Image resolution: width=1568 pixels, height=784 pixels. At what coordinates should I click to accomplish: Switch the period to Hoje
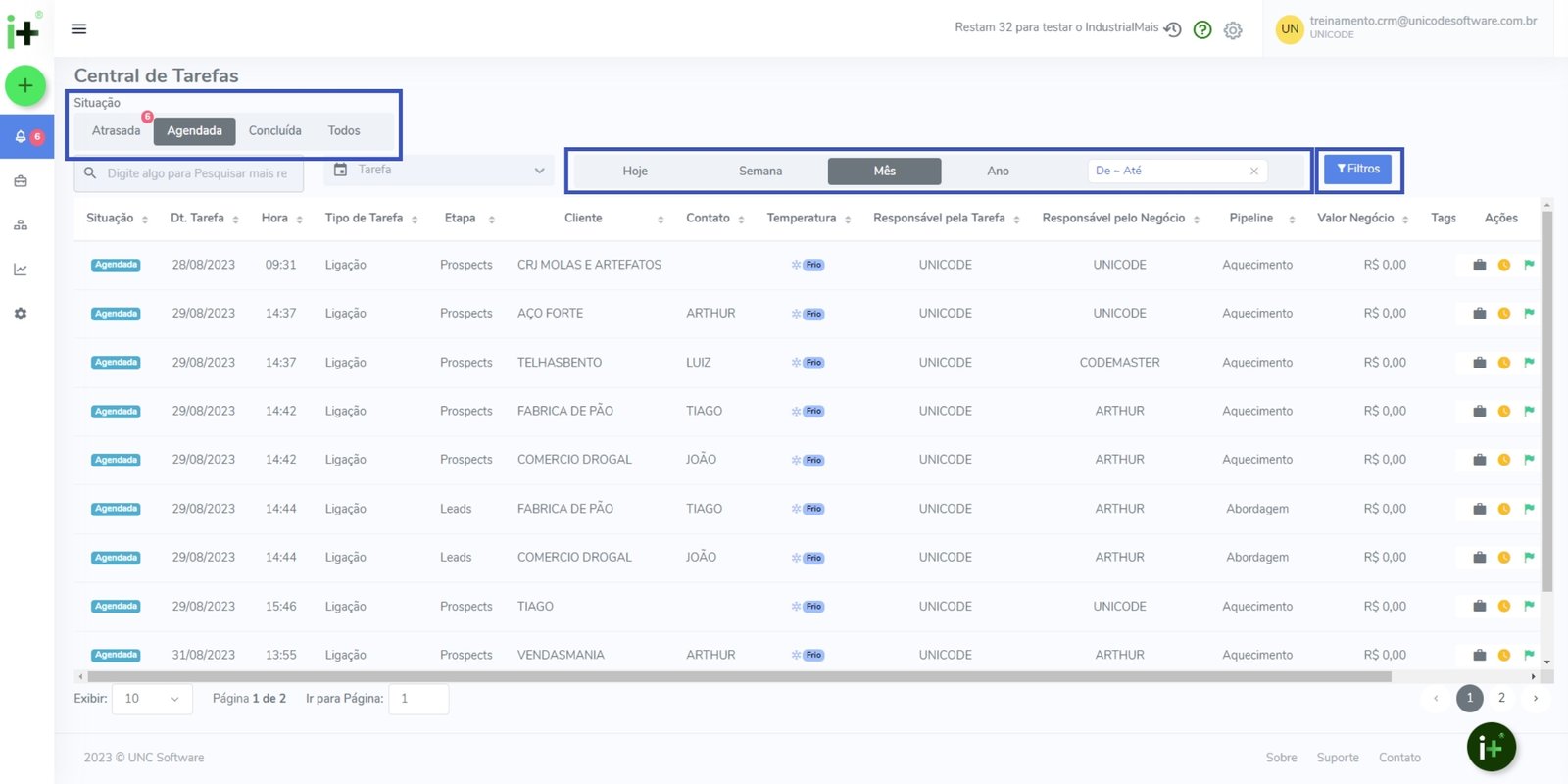[635, 171]
